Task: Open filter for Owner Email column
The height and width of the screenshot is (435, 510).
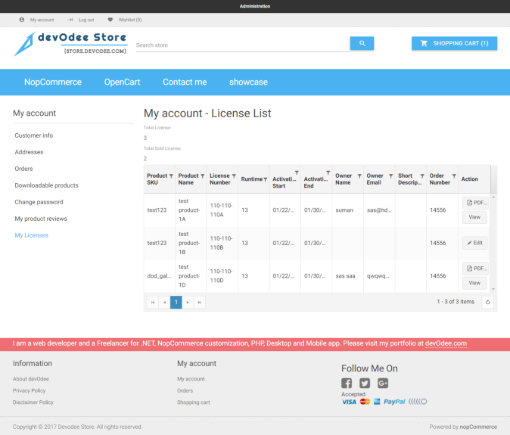Action: (x=391, y=176)
